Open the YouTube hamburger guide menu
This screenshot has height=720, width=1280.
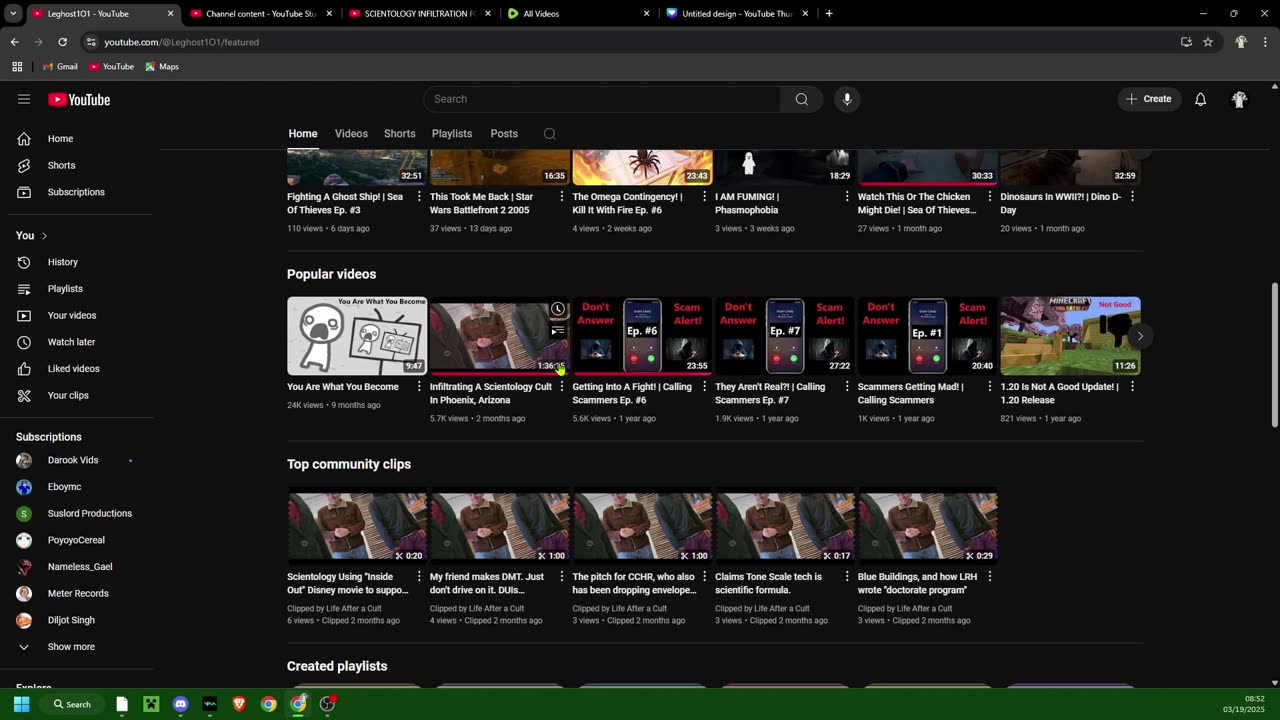[x=24, y=99]
